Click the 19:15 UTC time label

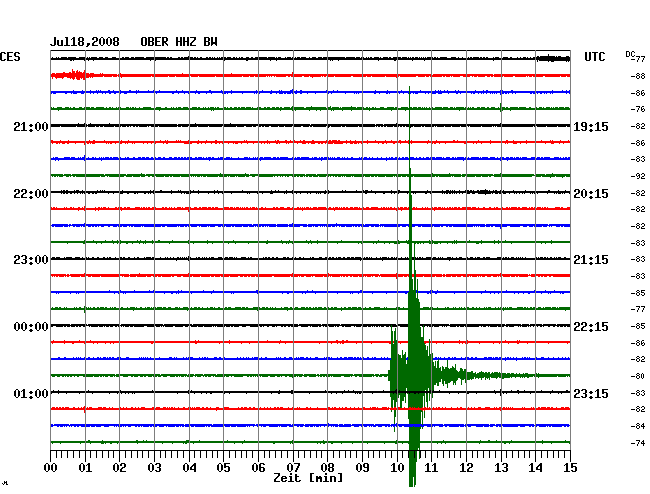click(x=591, y=127)
